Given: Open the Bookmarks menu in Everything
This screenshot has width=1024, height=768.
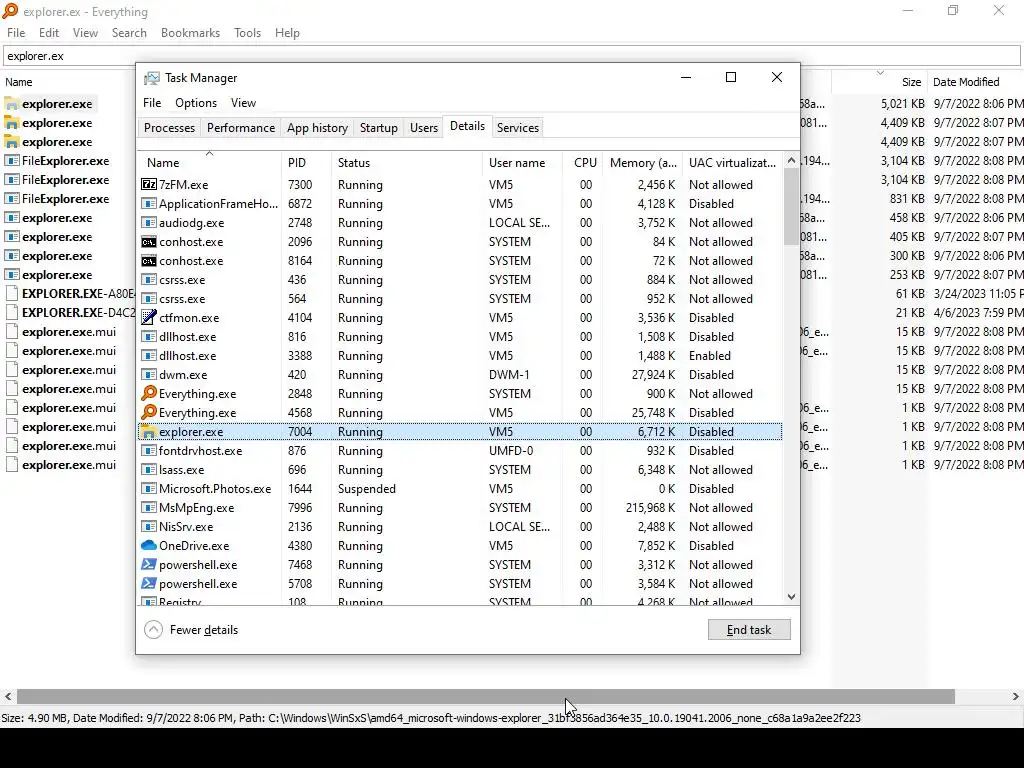Looking at the screenshot, I should [x=190, y=33].
